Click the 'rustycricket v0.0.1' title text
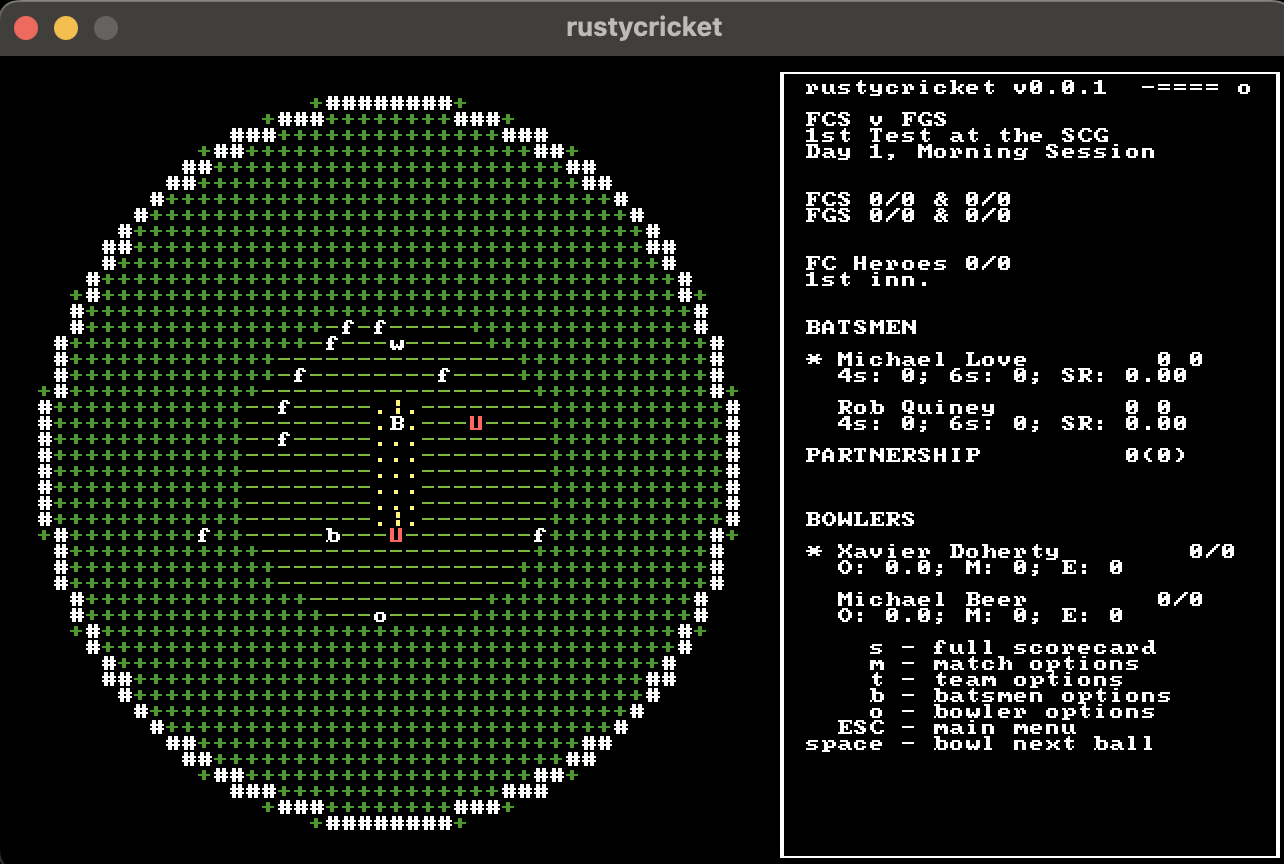 [957, 88]
